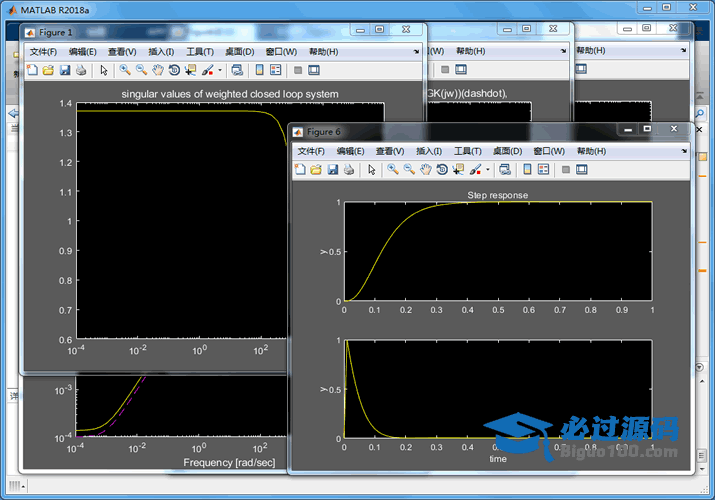Toggle Pan hand tool in Figure 1

coord(158,70)
